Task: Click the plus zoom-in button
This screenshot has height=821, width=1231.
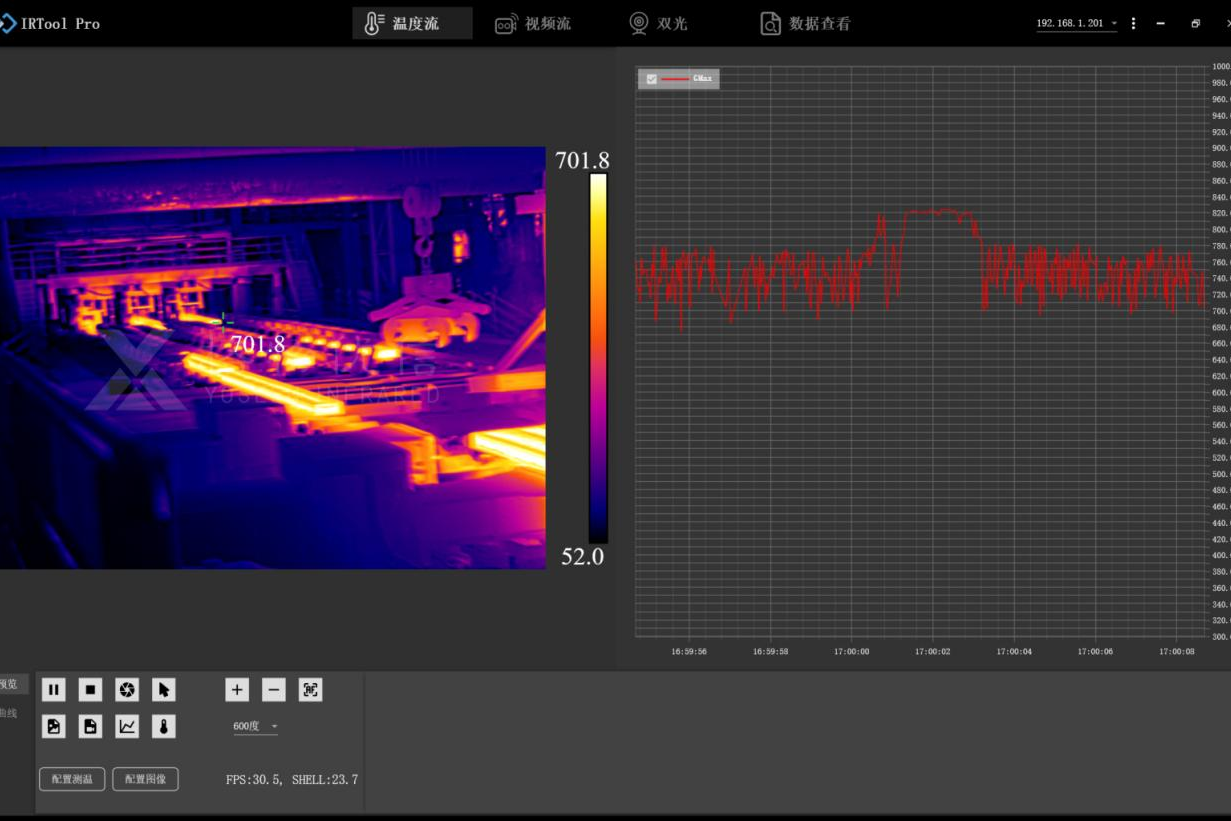Action: pyautogui.click(x=237, y=690)
